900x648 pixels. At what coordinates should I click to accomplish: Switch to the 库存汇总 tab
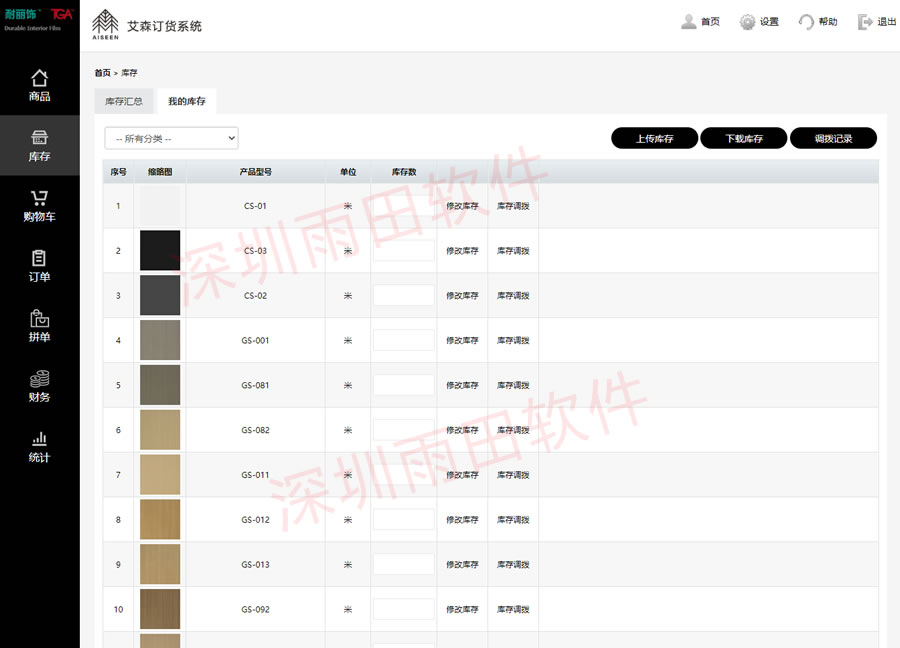(x=124, y=102)
